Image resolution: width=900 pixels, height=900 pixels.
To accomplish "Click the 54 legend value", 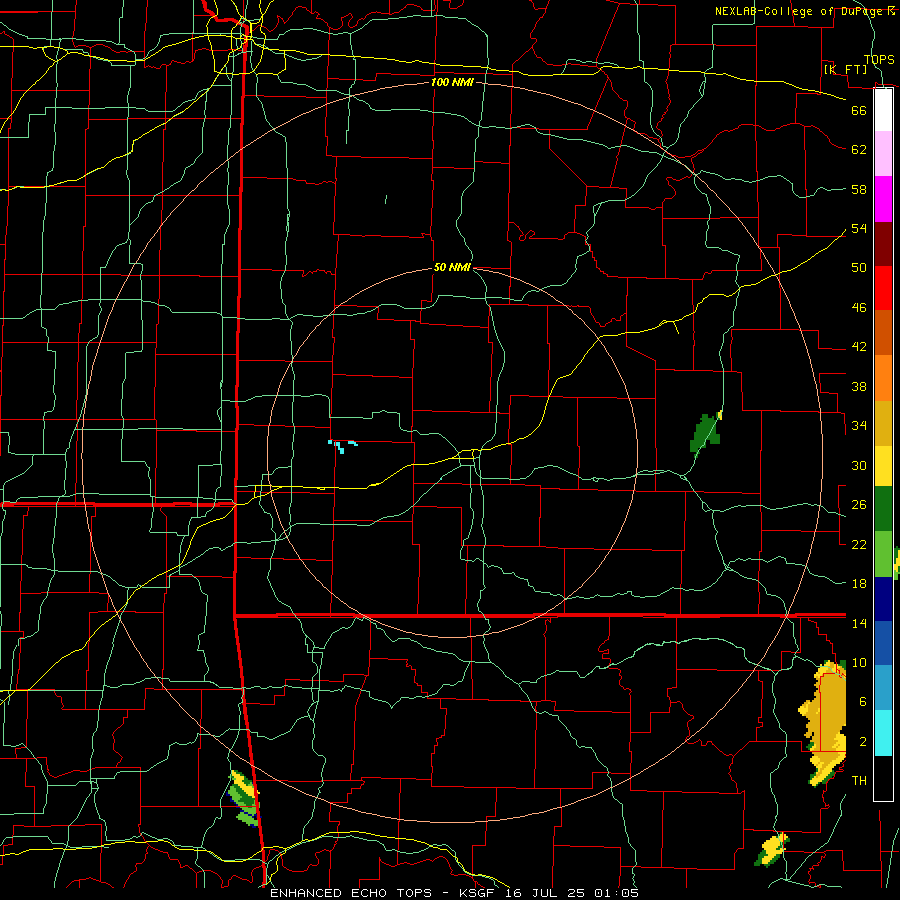I will click(x=859, y=228).
